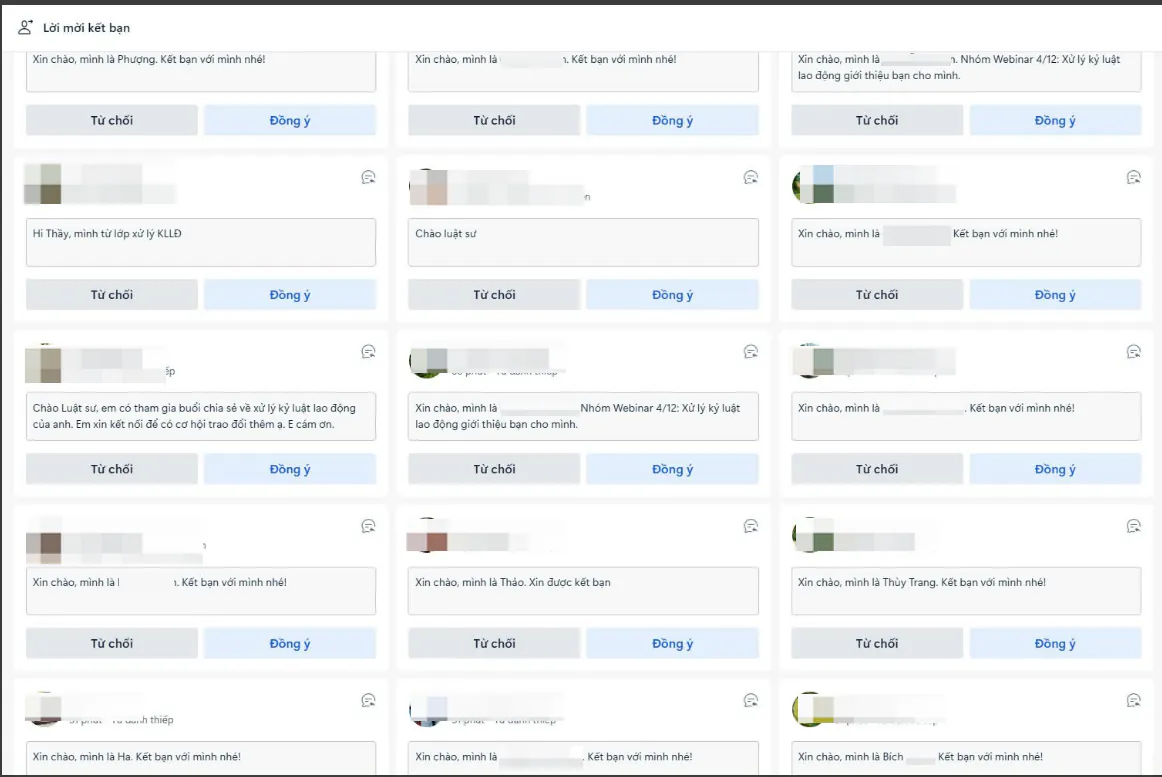Screen dimensions: 1162x777
Task: Open chat icon on Thảo's request card
Action: [751, 526]
